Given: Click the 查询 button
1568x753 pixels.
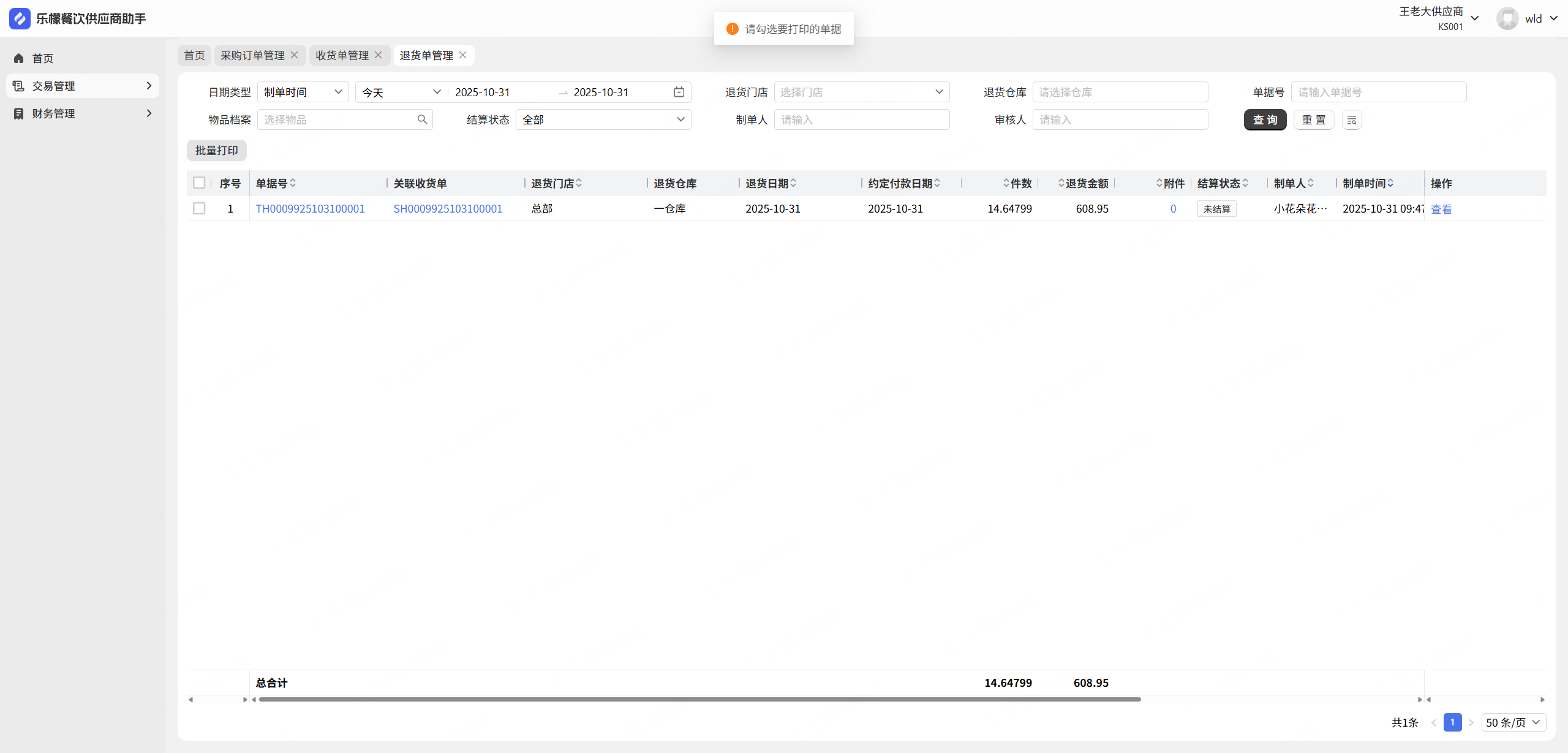Looking at the screenshot, I should pos(1265,120).
